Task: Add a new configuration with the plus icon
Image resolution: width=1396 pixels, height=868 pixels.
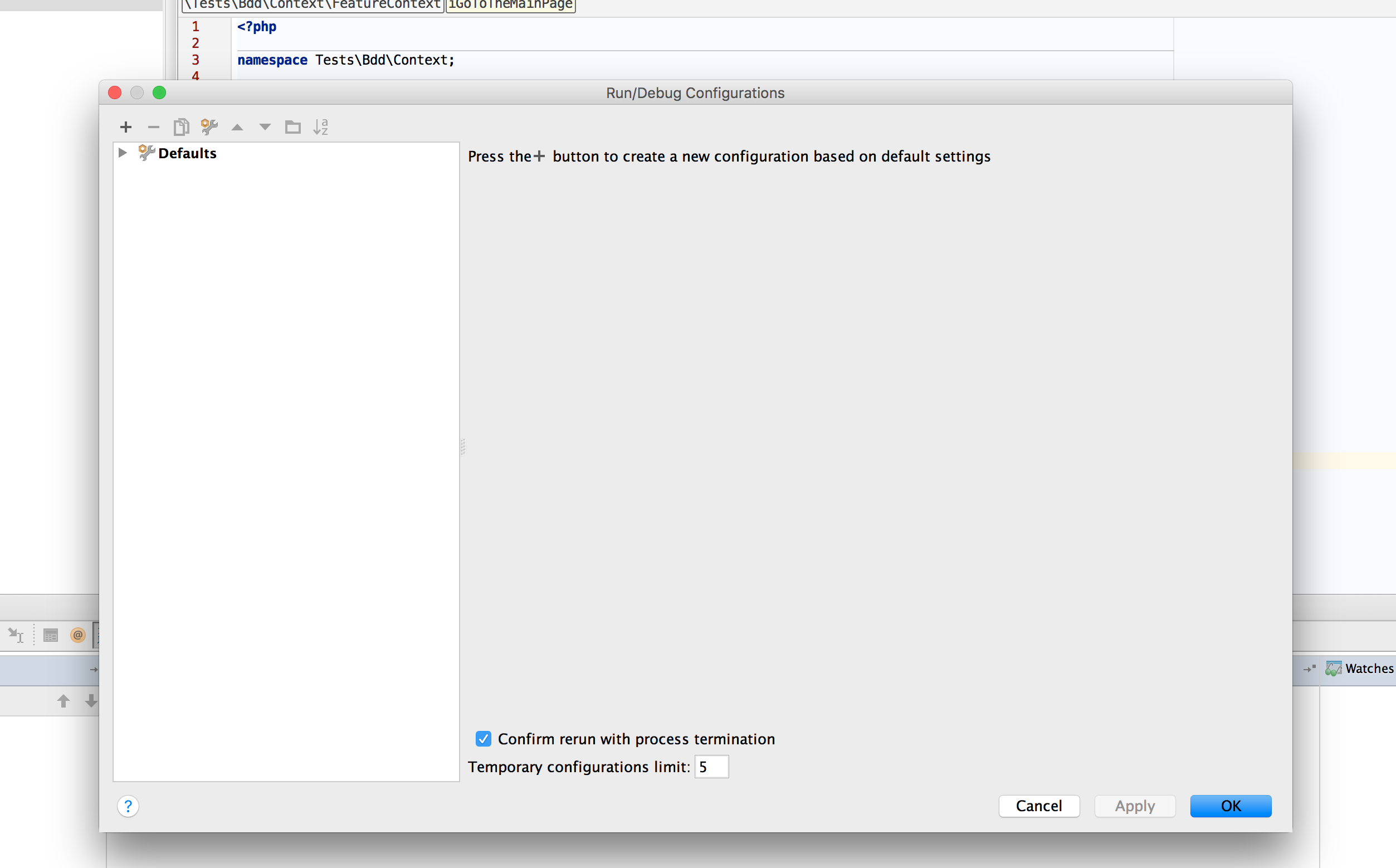Action: tap(126, 127)
